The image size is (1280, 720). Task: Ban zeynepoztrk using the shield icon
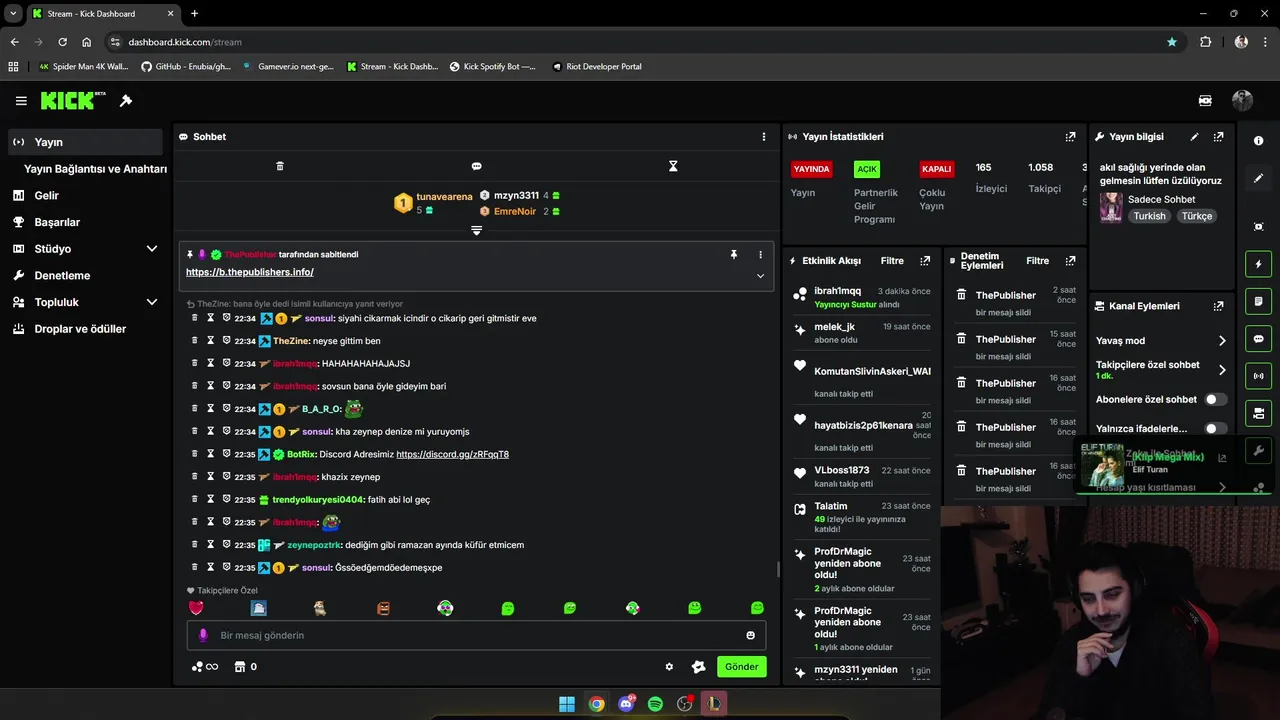pos(226,545)
